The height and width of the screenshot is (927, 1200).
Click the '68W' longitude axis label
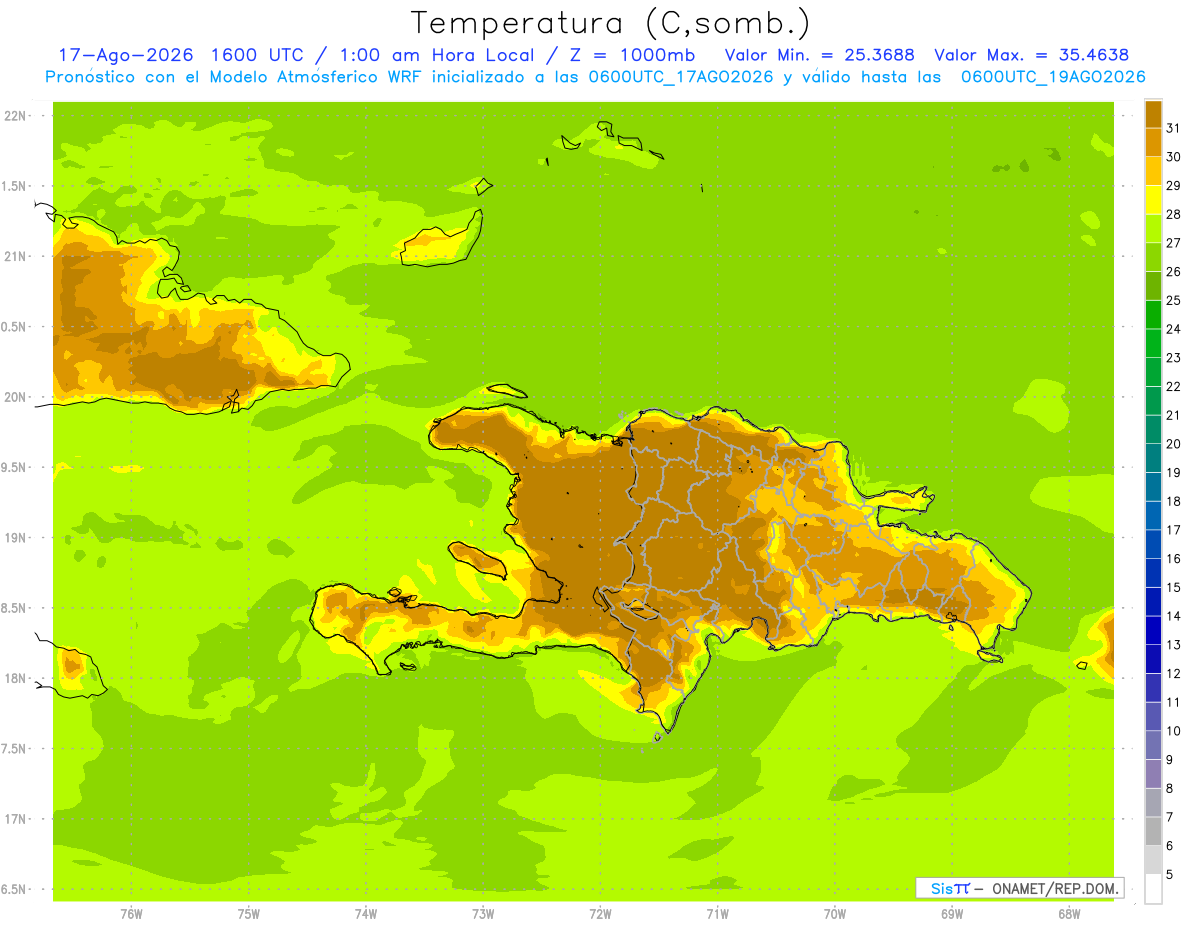click(x=1069, y=914)
